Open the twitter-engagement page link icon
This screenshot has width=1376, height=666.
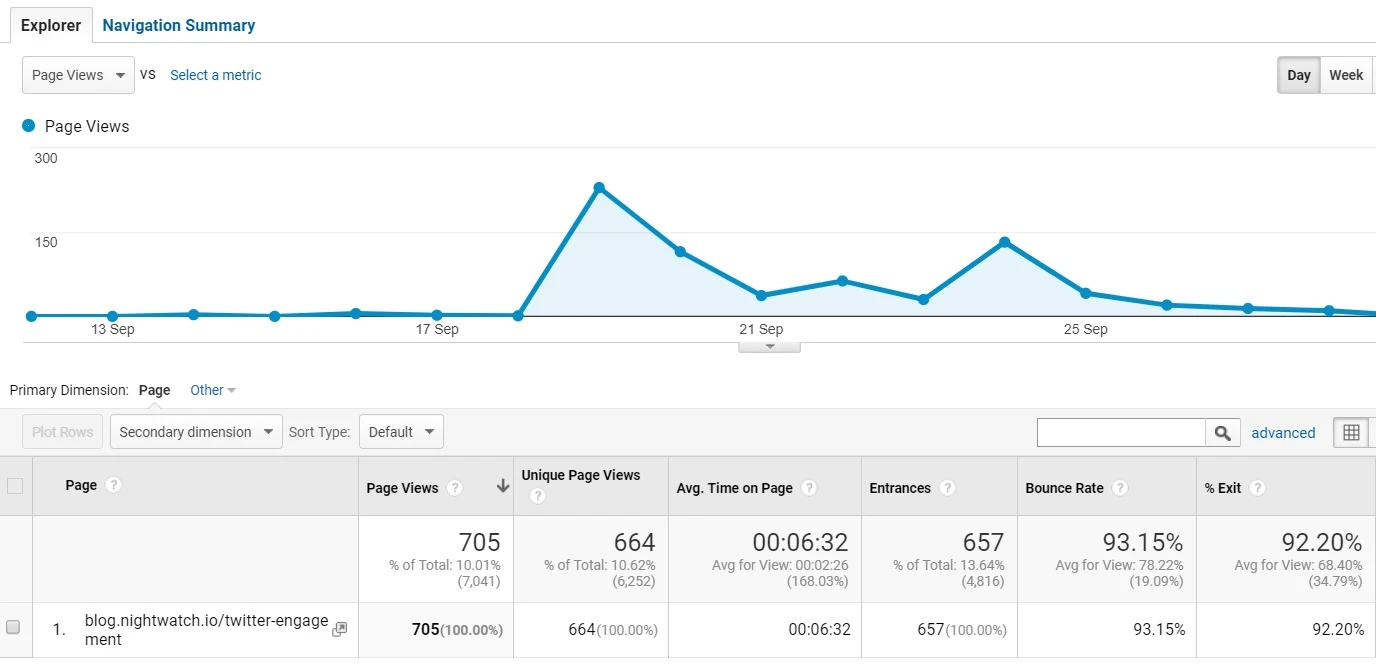click(x=340, y=629)
